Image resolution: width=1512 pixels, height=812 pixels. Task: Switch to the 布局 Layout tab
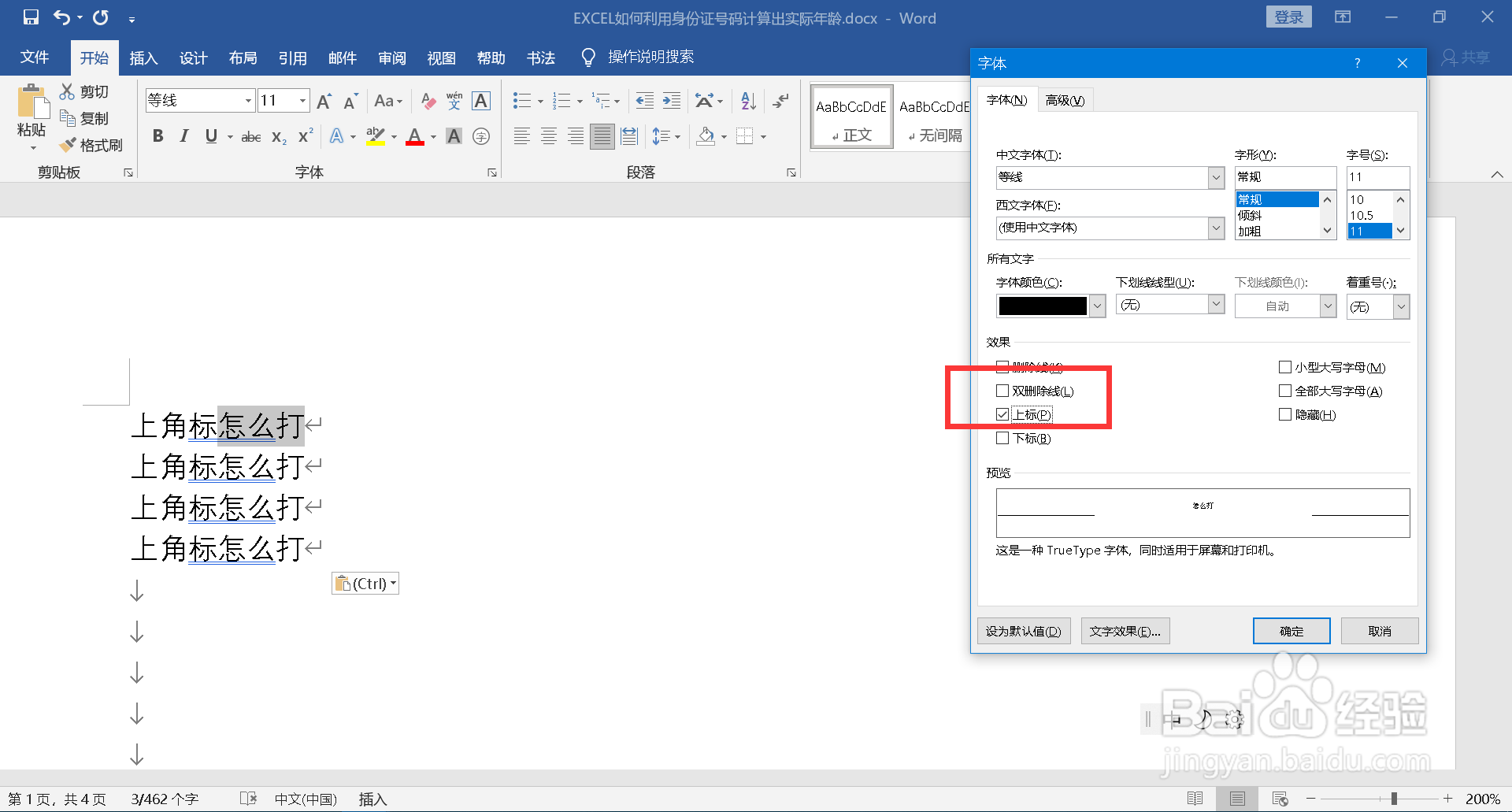pyautogui.click(x=243, y=58)
